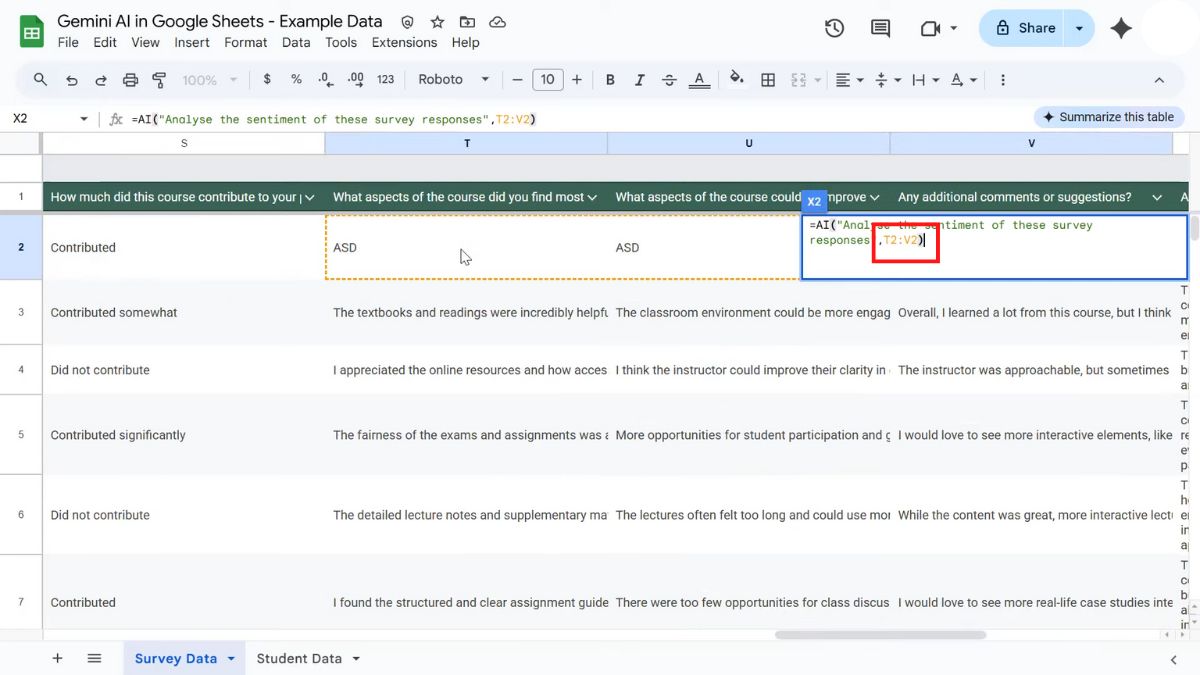Open the comments panel icon

(881, 29)
